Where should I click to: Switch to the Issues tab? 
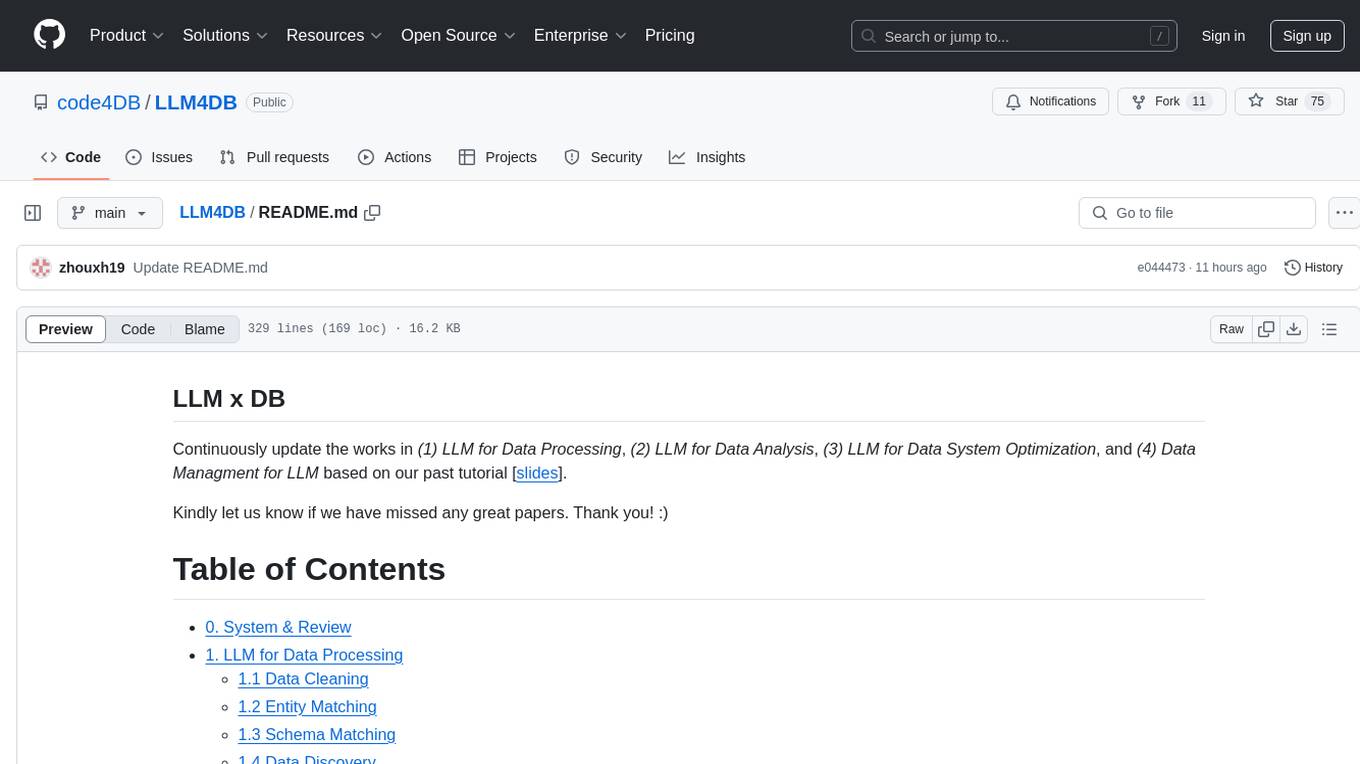[159, 157]
